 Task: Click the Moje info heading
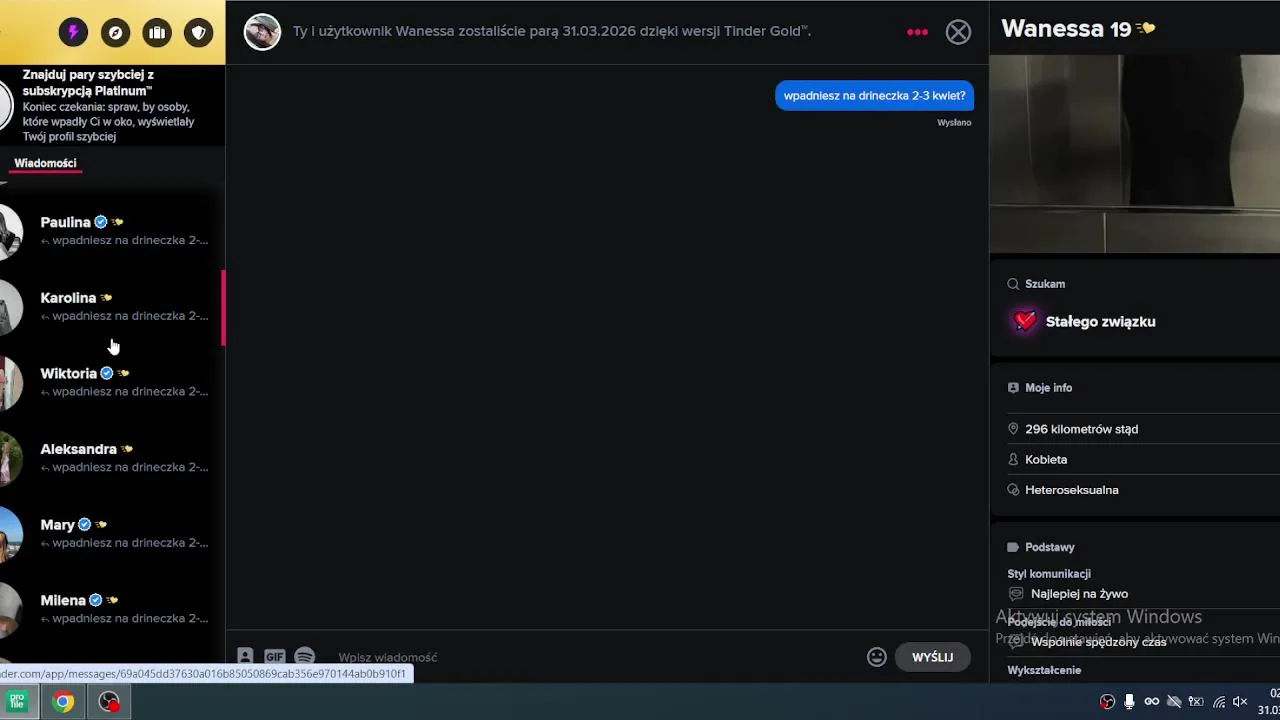click(1048, 388)
